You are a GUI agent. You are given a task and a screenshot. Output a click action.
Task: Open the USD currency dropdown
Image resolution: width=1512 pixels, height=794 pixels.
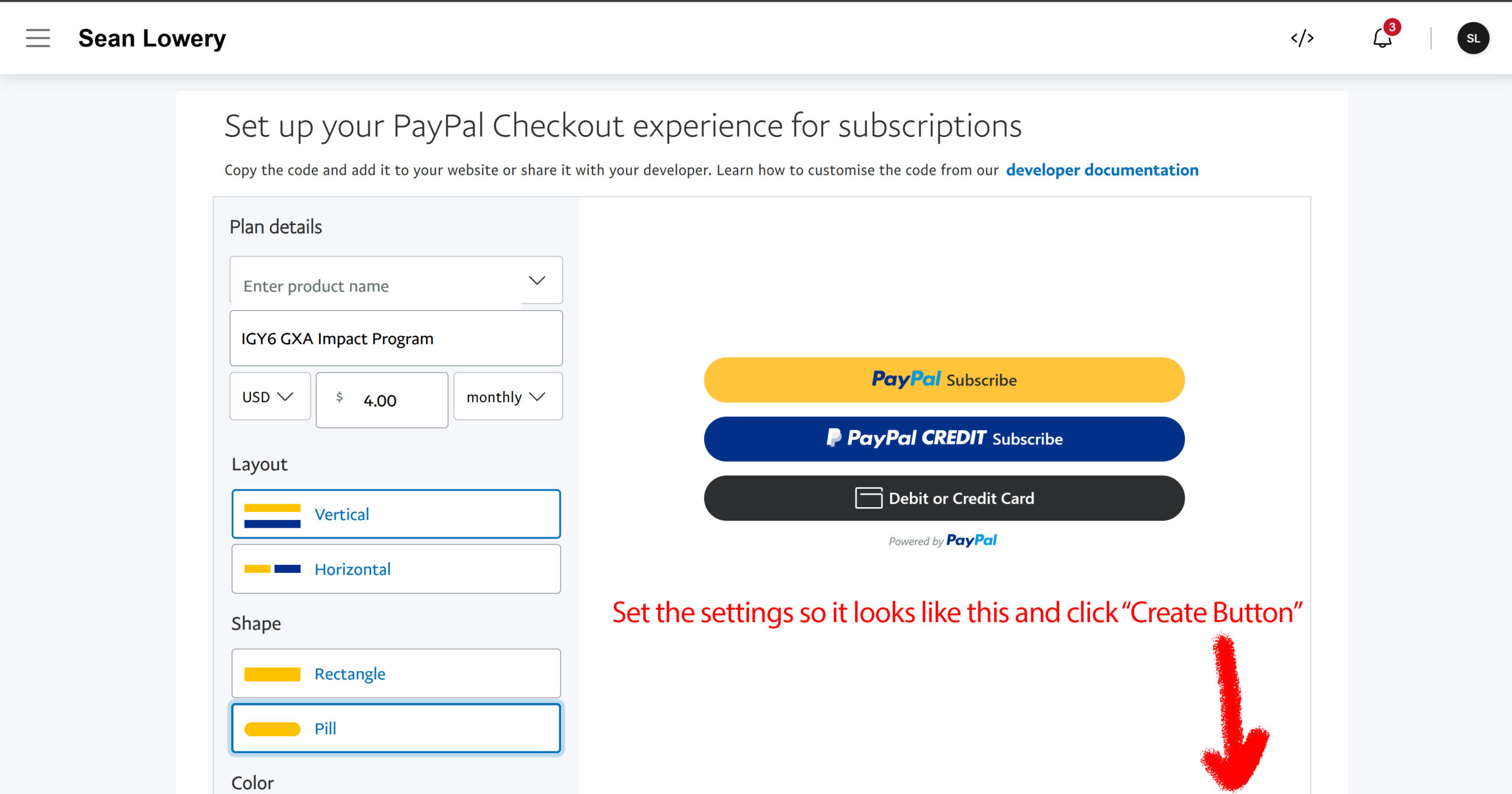pyautogui.click(x=269, y=397)
